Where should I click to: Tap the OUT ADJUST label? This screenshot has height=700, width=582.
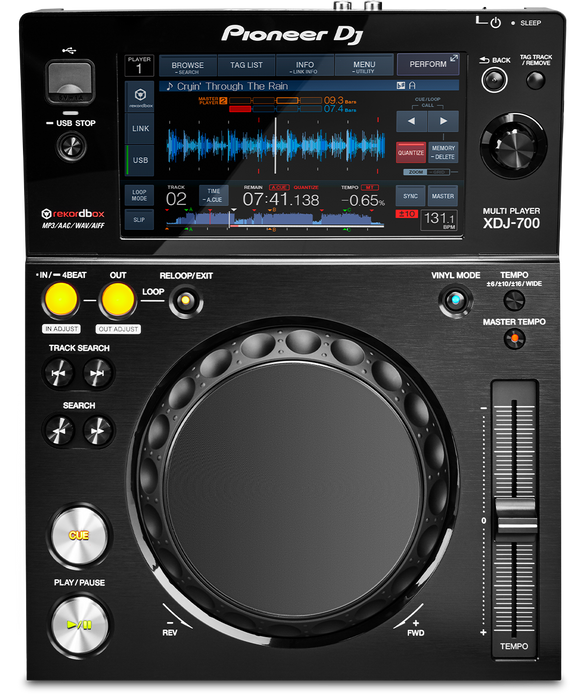(x=118, y=329)
